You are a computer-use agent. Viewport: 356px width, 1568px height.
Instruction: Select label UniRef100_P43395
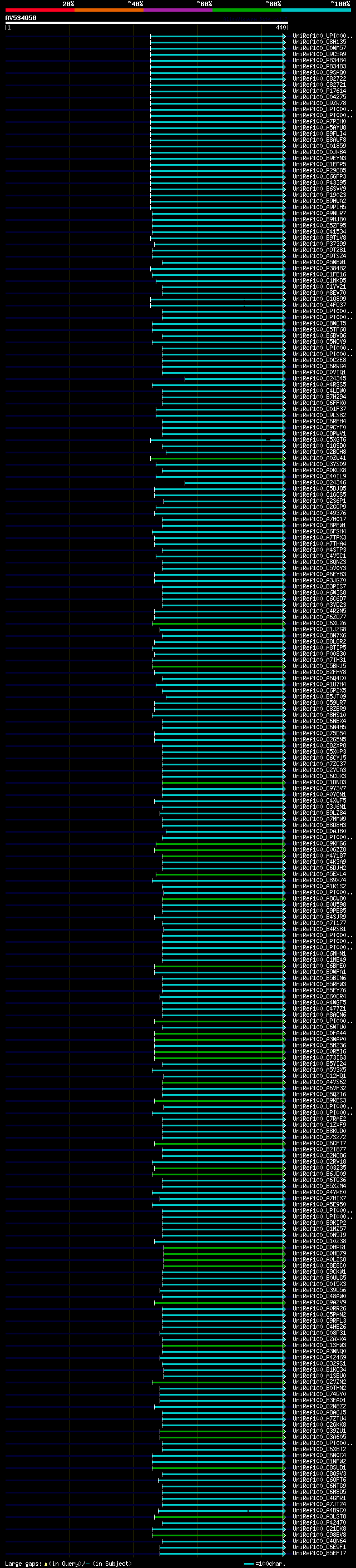tap(319, 182)
